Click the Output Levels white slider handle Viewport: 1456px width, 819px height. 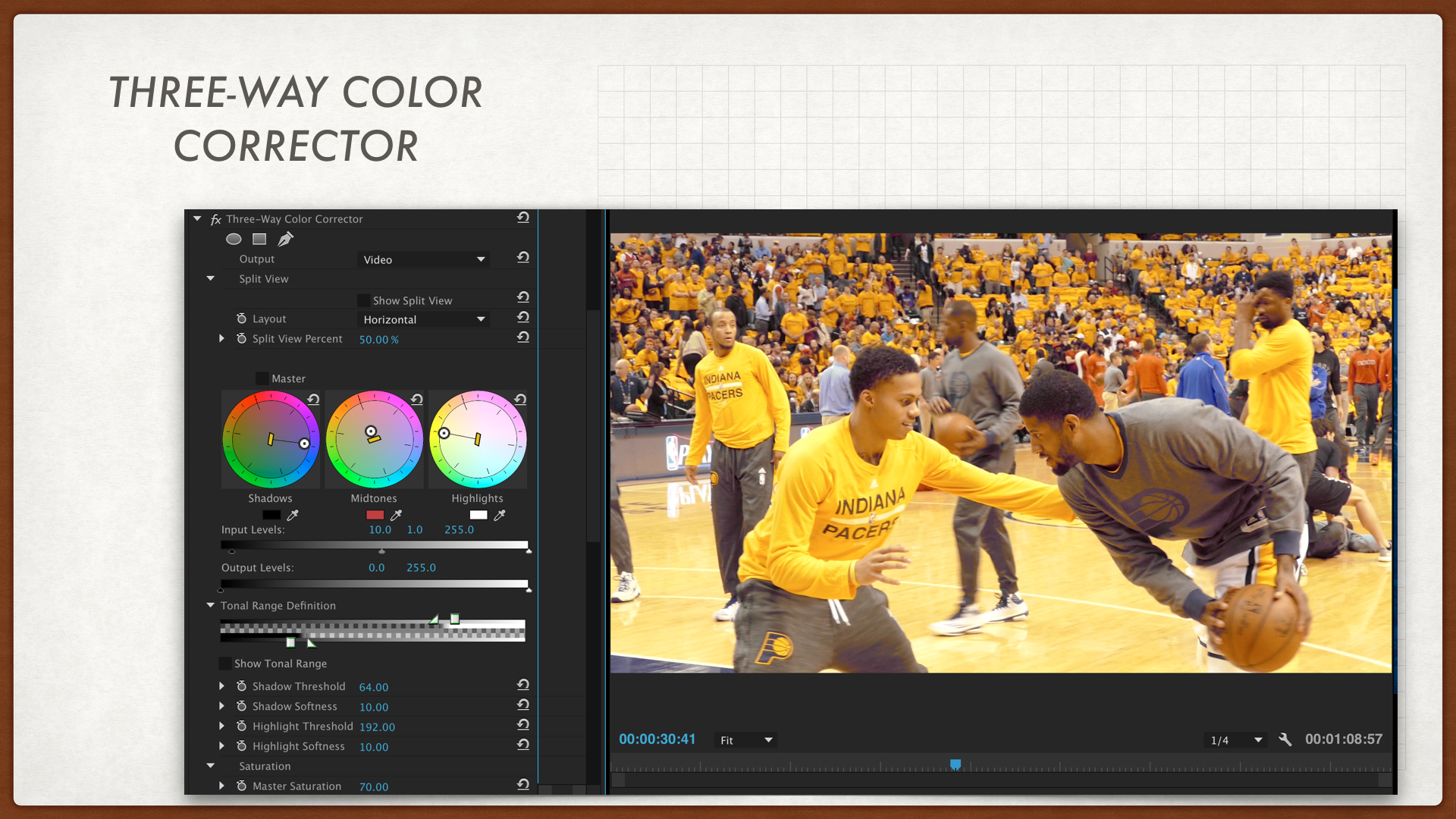click(529, 589)
